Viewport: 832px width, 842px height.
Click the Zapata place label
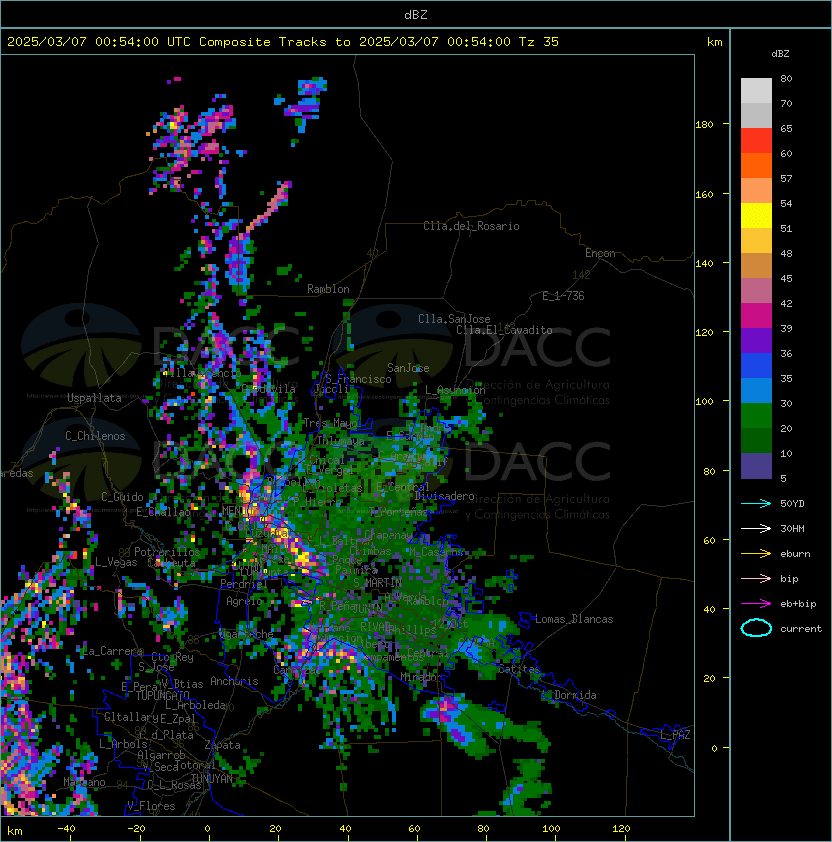(x=222, y=745)
